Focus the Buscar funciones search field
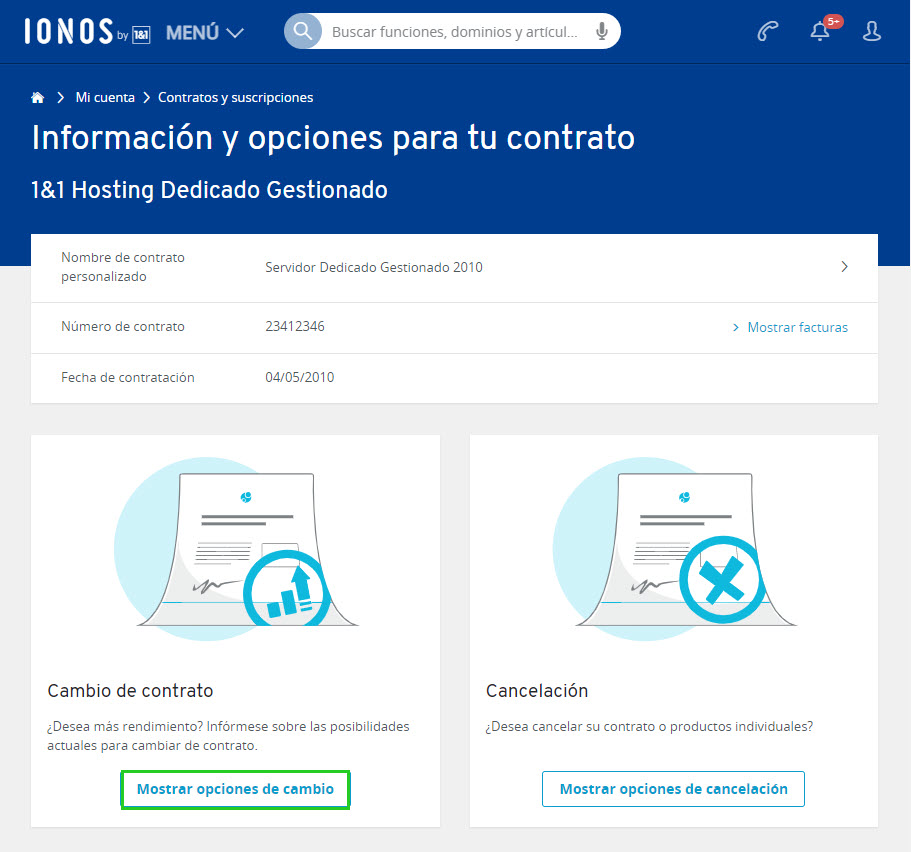Viewport: 911px width, 852px height. [x=454, y=31]
